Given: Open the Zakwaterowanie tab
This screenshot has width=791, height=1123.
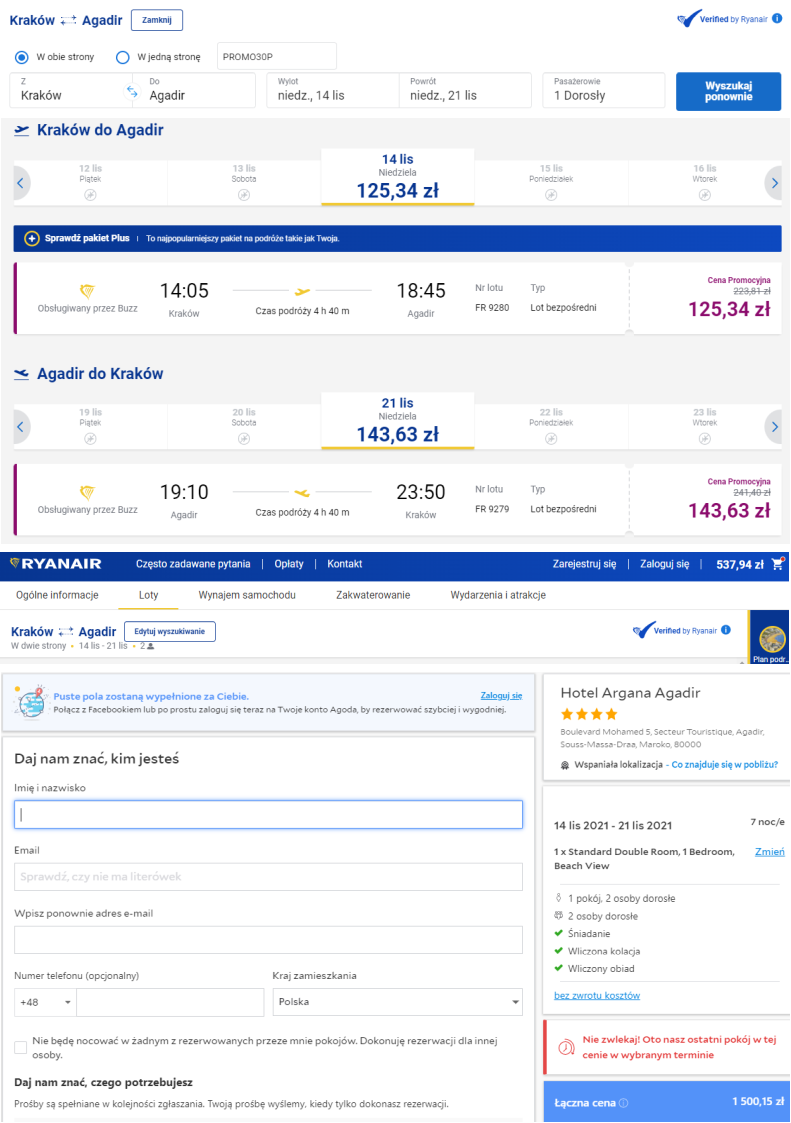Looking at the screenshot, I should 373,595.
